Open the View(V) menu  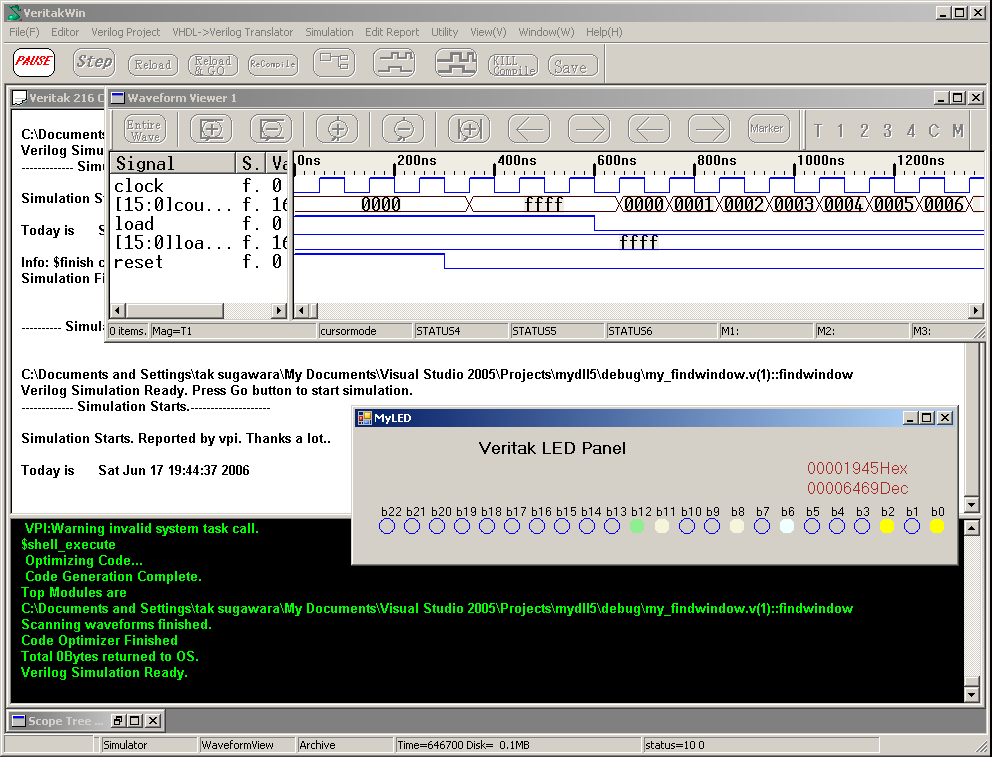[488, 32]
